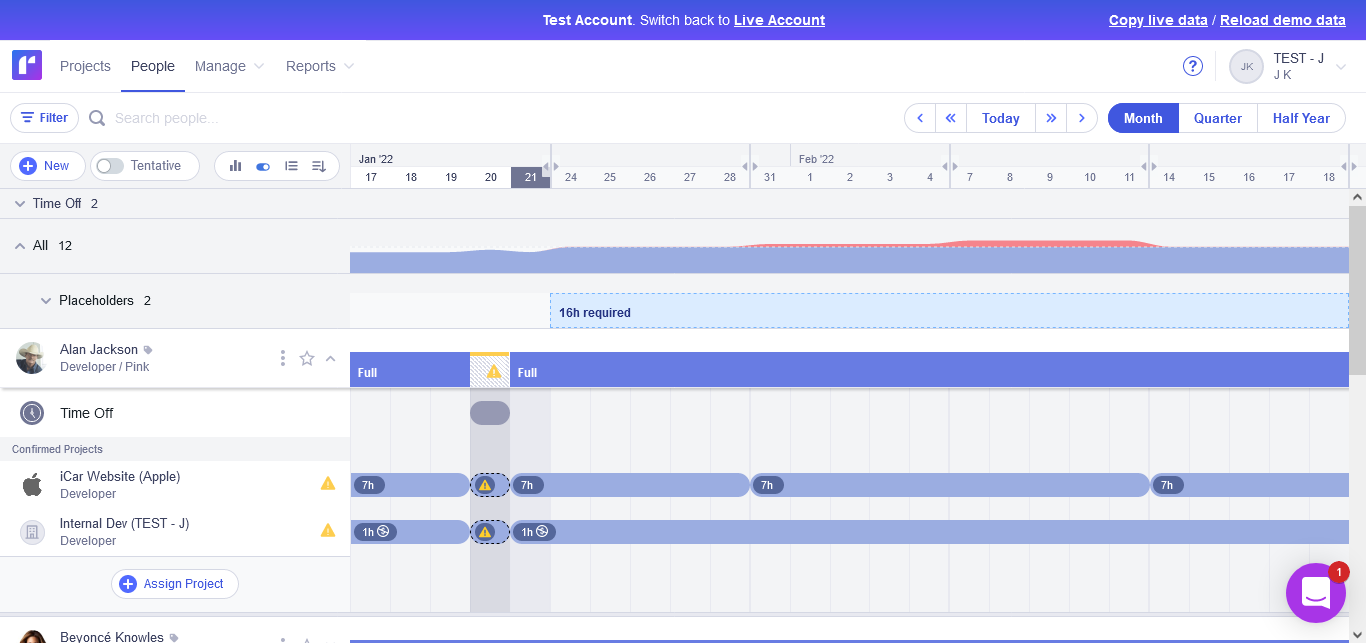The height and width of the screenshot is (643, 1366).
Task: Click Reload demo data link
Action: (x=1283, y=20)
